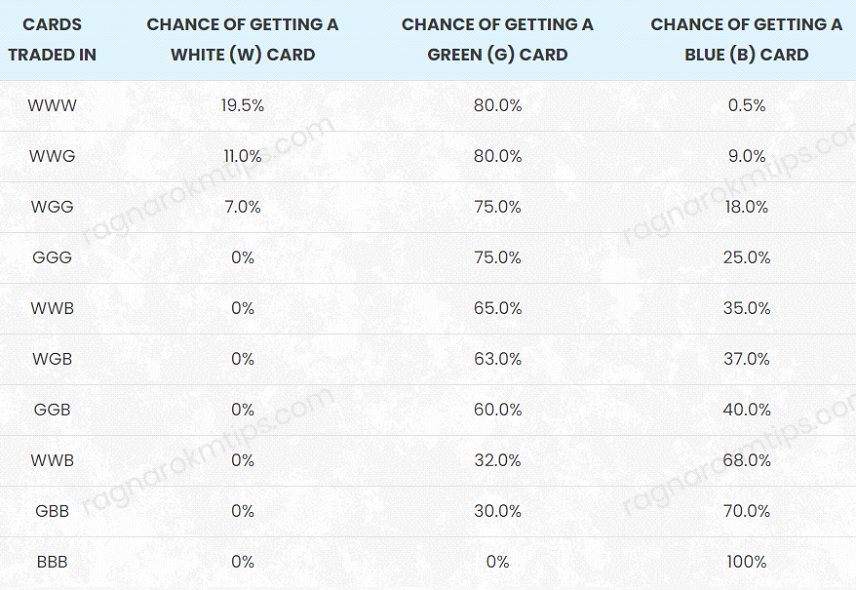
Task: Click the WGG row label
Action: point(52,207)
